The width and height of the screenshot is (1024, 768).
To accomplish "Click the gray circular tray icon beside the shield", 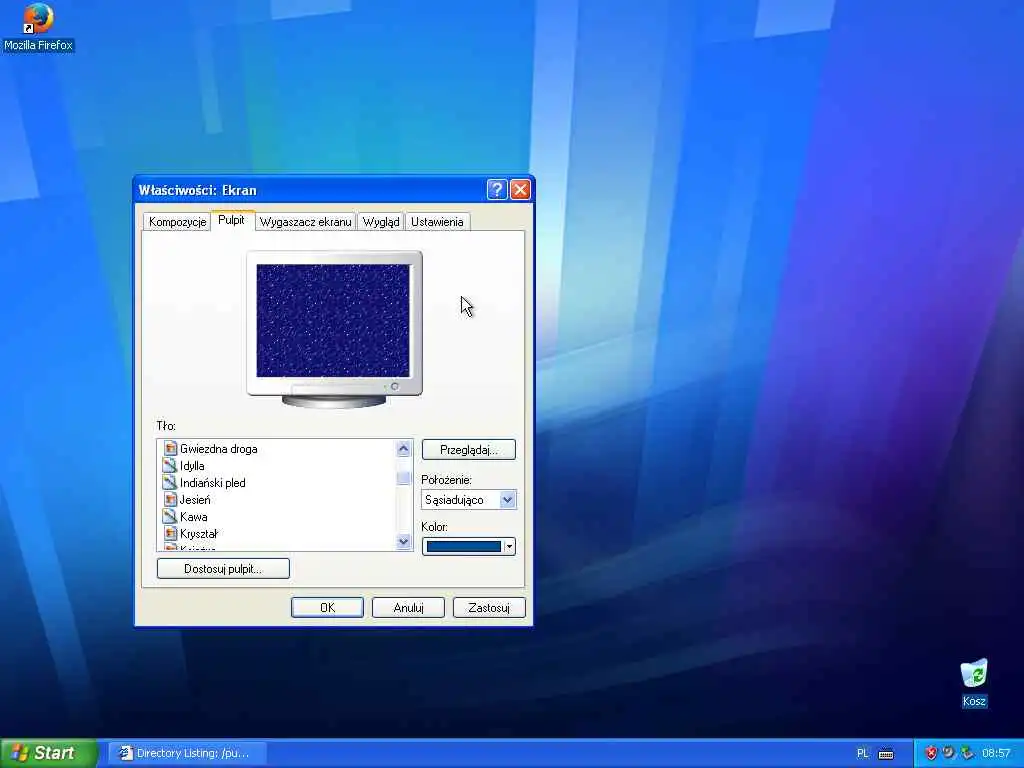I will (948, 753).
